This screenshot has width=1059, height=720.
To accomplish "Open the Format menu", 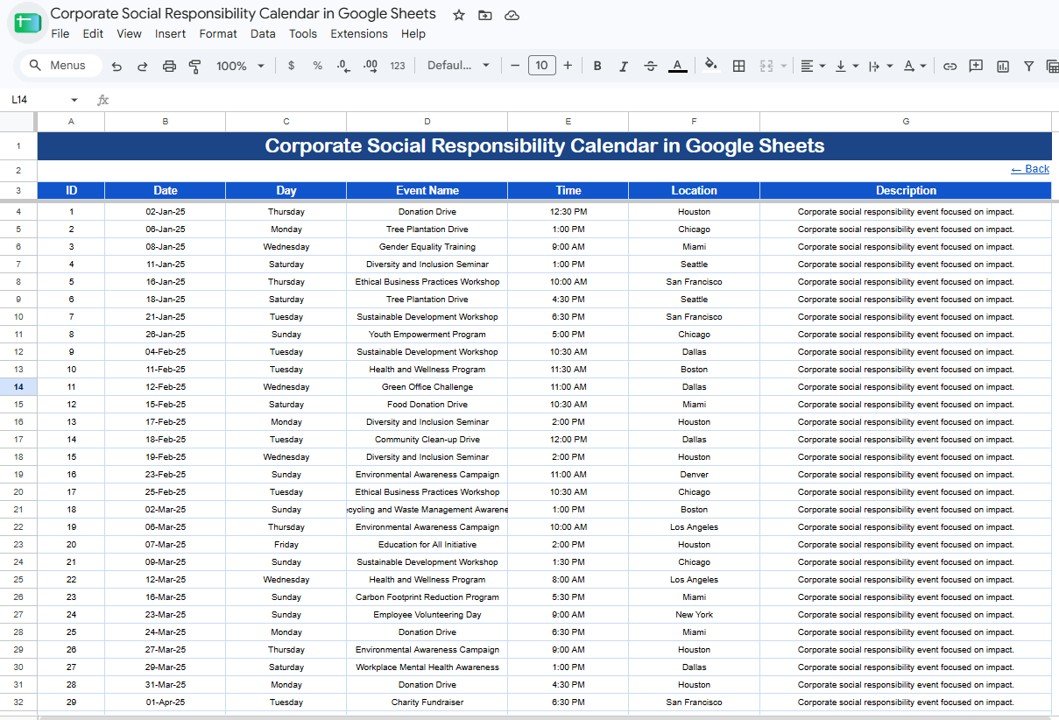I will point(217,34).
